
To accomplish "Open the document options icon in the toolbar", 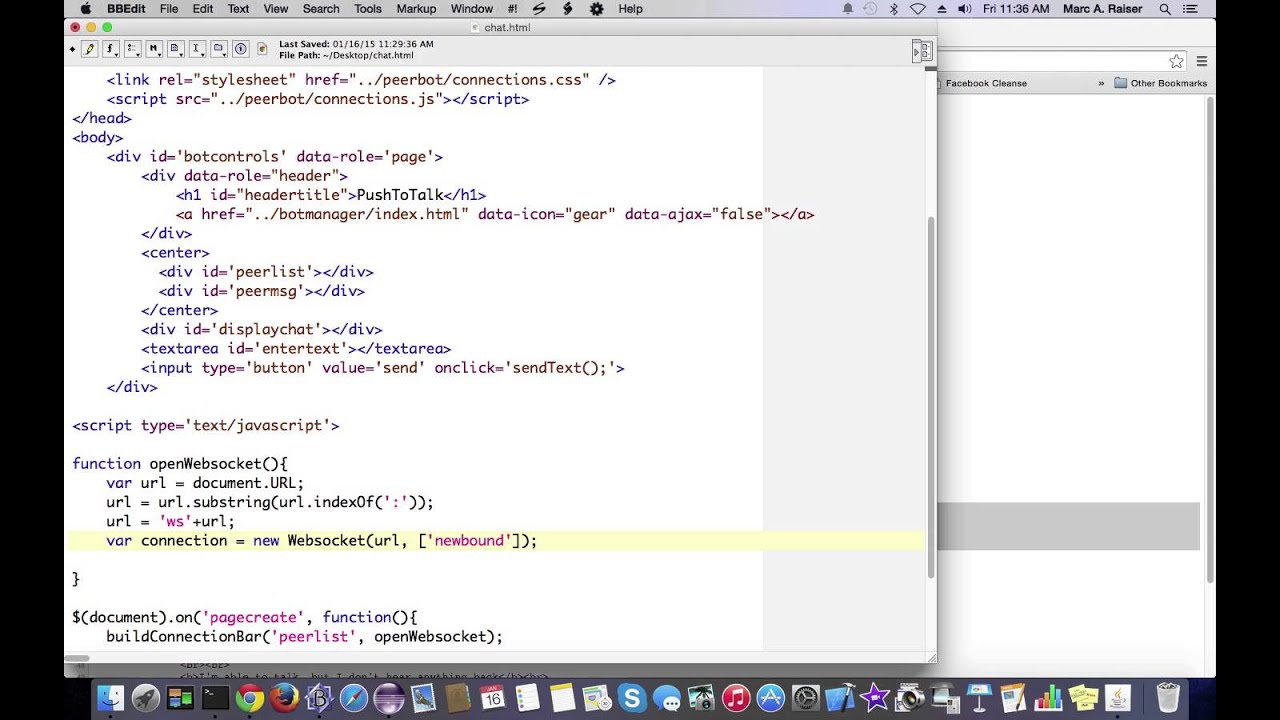I will (x=175, y=48).
